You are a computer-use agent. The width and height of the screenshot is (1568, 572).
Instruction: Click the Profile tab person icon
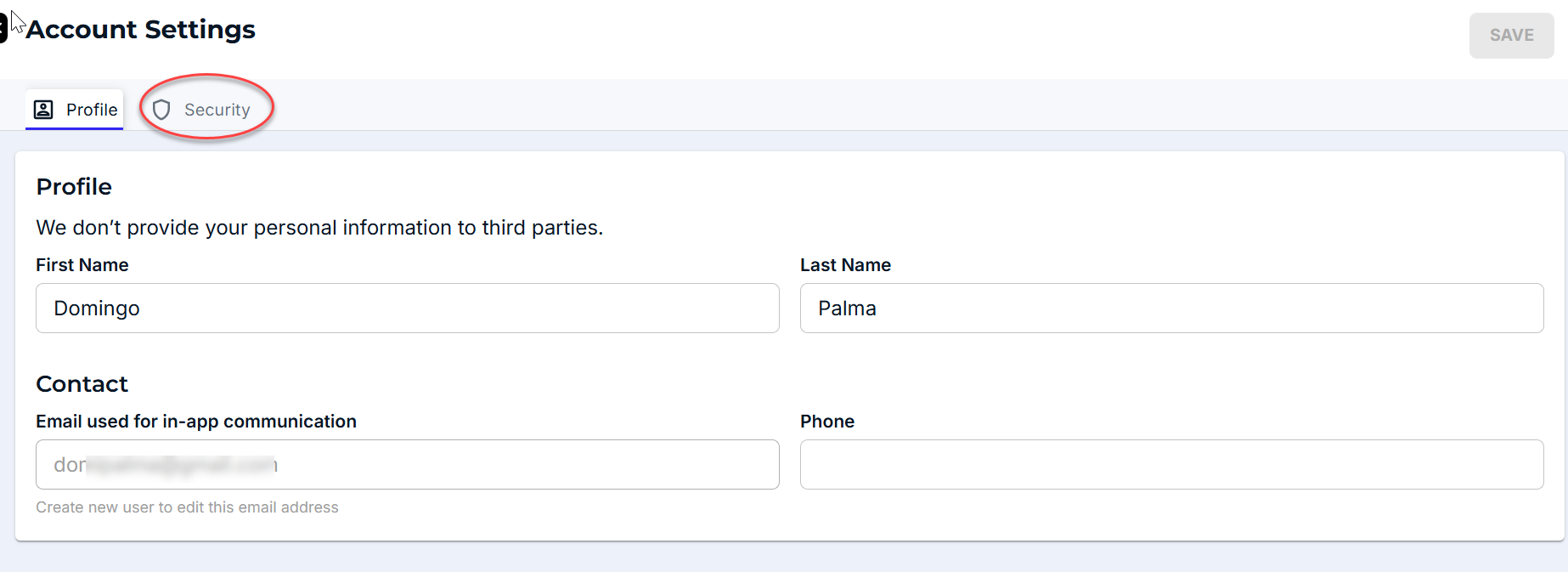pyautogui.click(x=43, y=110)
